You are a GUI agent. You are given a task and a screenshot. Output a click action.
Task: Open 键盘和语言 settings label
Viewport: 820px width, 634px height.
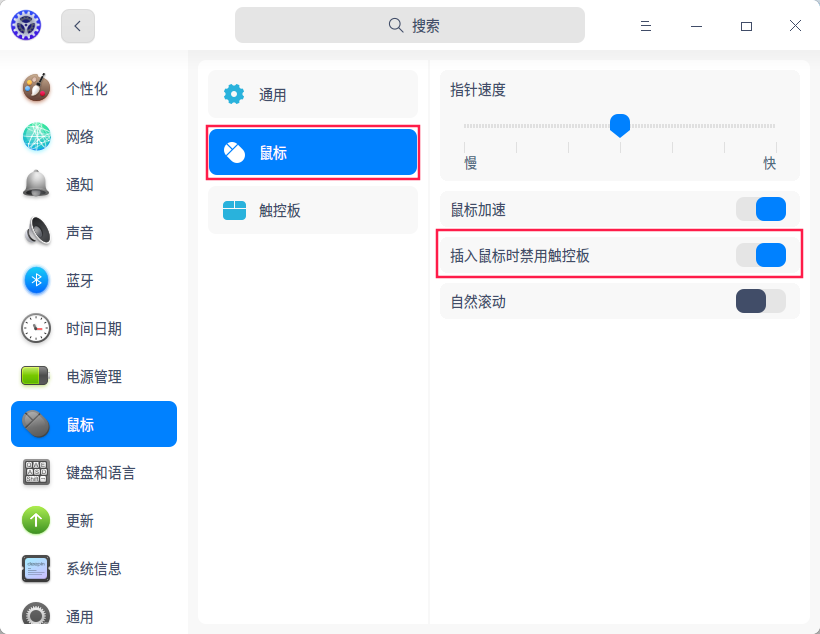coord(100,473)
